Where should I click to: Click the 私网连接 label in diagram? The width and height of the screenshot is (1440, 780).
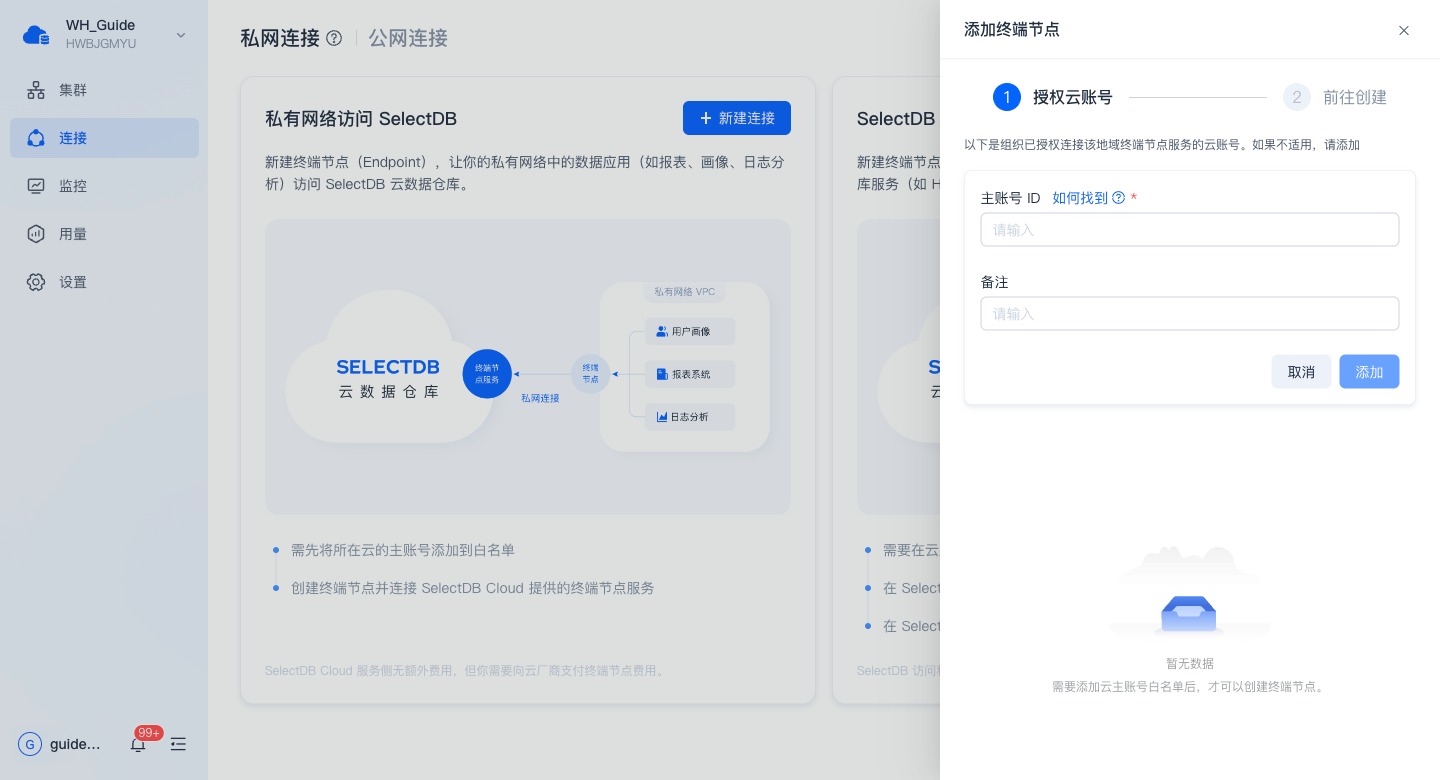tap(540, 398)
